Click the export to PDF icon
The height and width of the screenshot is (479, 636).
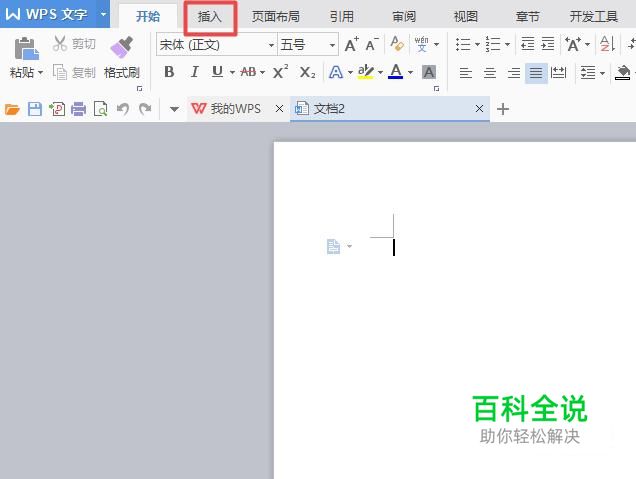pyautogui.click(x=57, y=109)
